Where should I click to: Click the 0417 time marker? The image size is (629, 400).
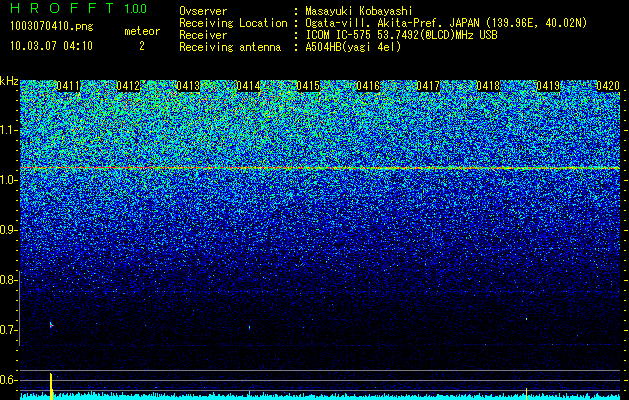428,86
